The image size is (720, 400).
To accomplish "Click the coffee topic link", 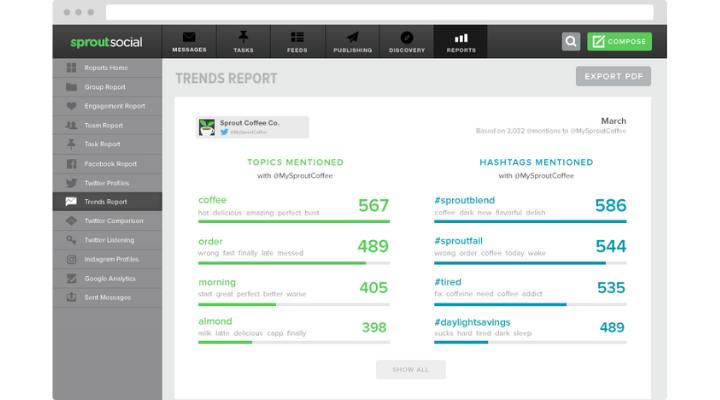I will [212, 200].
